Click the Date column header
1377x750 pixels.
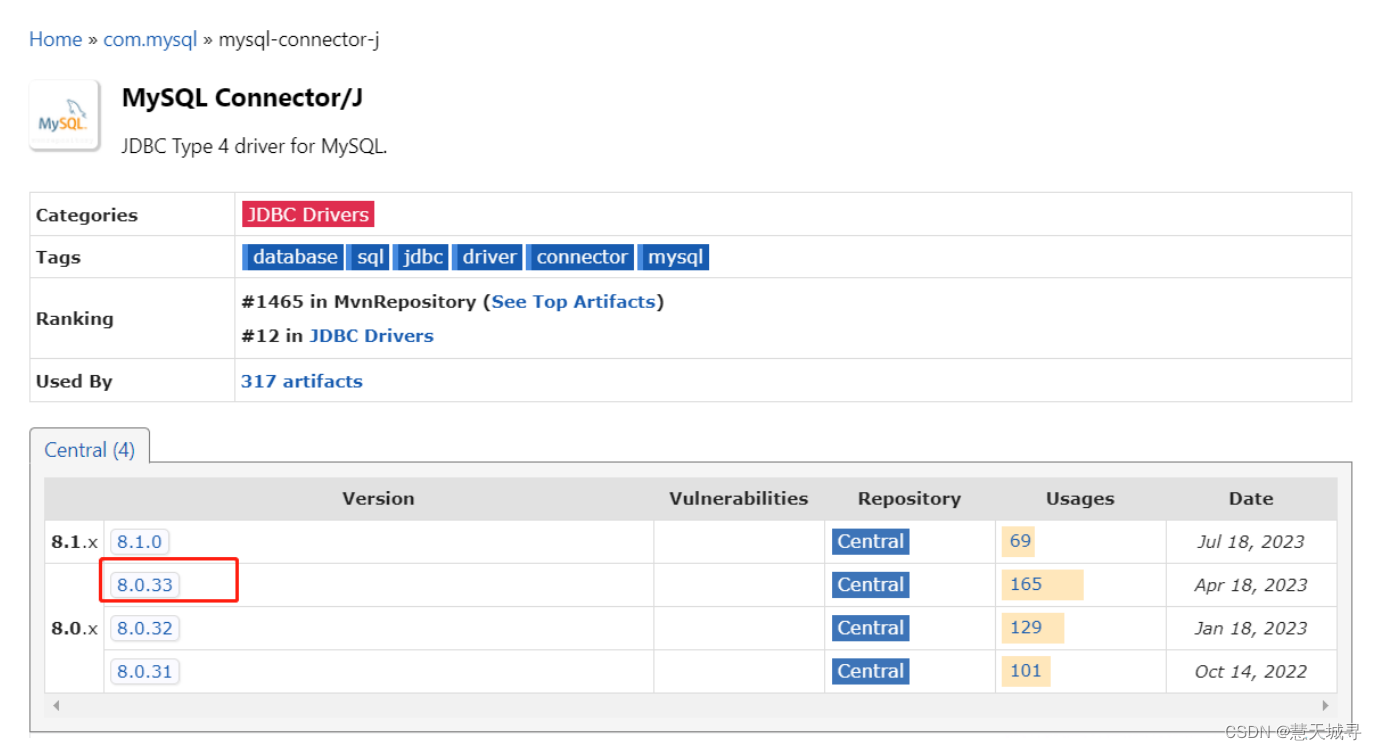(x=1251, y=498)
